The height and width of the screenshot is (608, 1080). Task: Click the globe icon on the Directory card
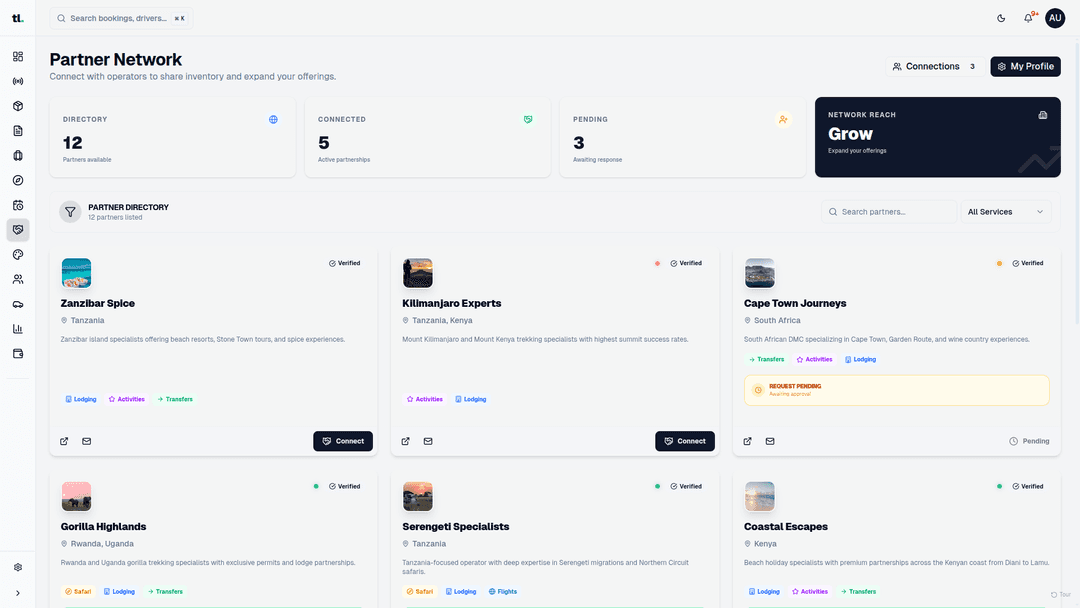[x=273, y=119]
